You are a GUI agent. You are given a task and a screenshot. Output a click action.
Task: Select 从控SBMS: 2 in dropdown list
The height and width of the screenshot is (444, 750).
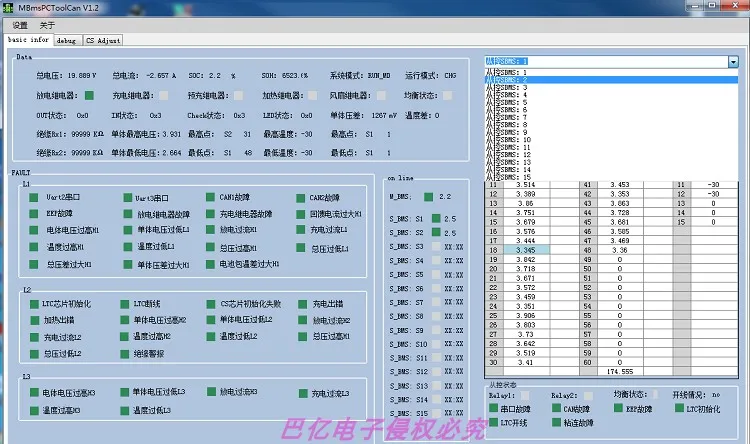[x=611, y=80]
